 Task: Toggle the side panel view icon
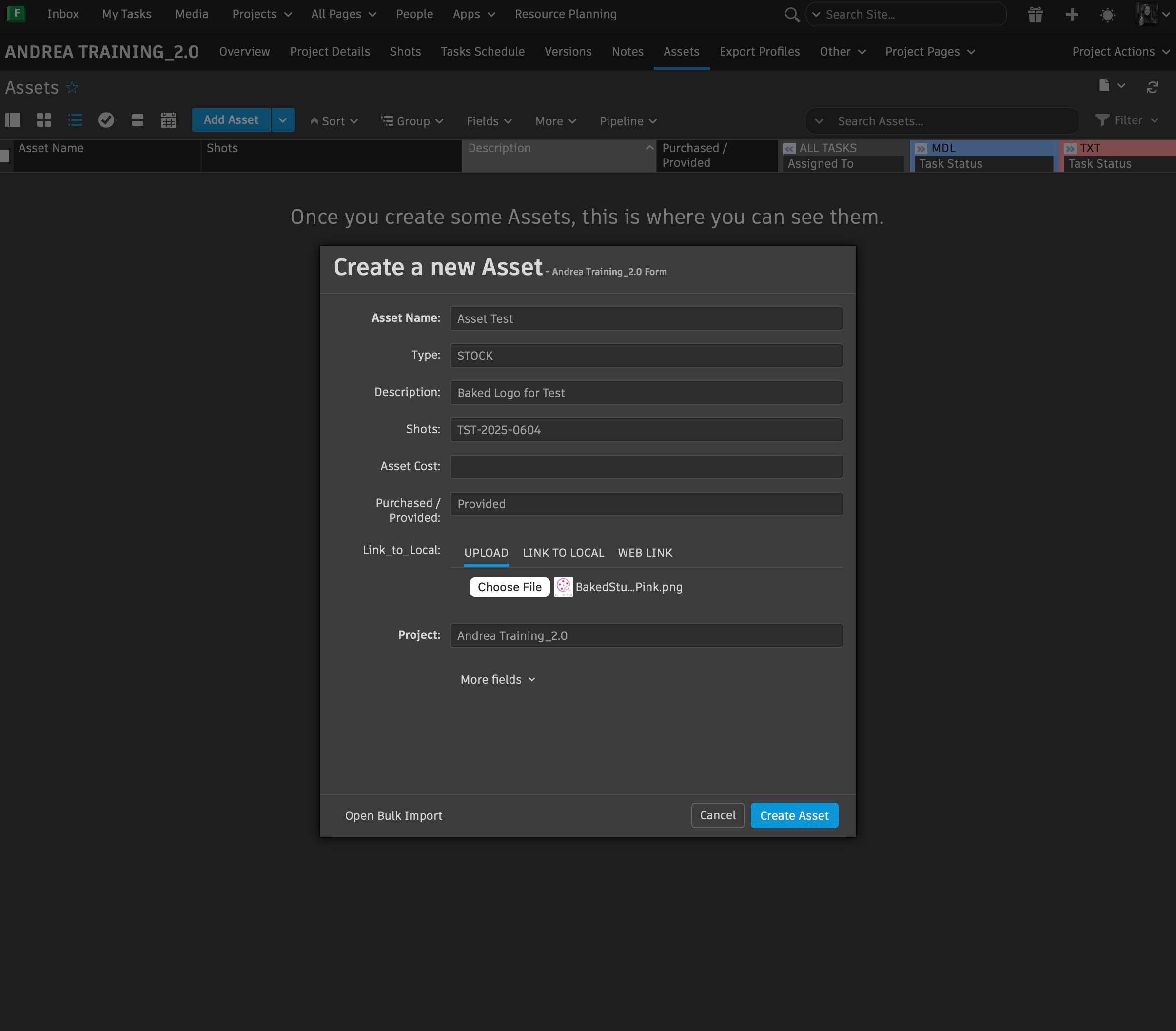point(13,119)
